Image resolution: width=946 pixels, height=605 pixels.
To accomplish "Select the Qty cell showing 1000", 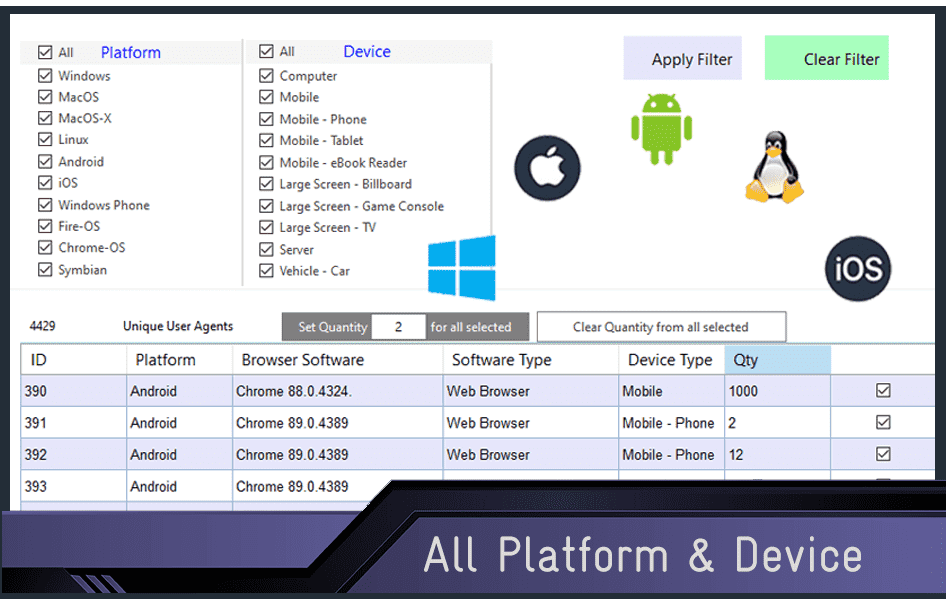I will point(777,392).
